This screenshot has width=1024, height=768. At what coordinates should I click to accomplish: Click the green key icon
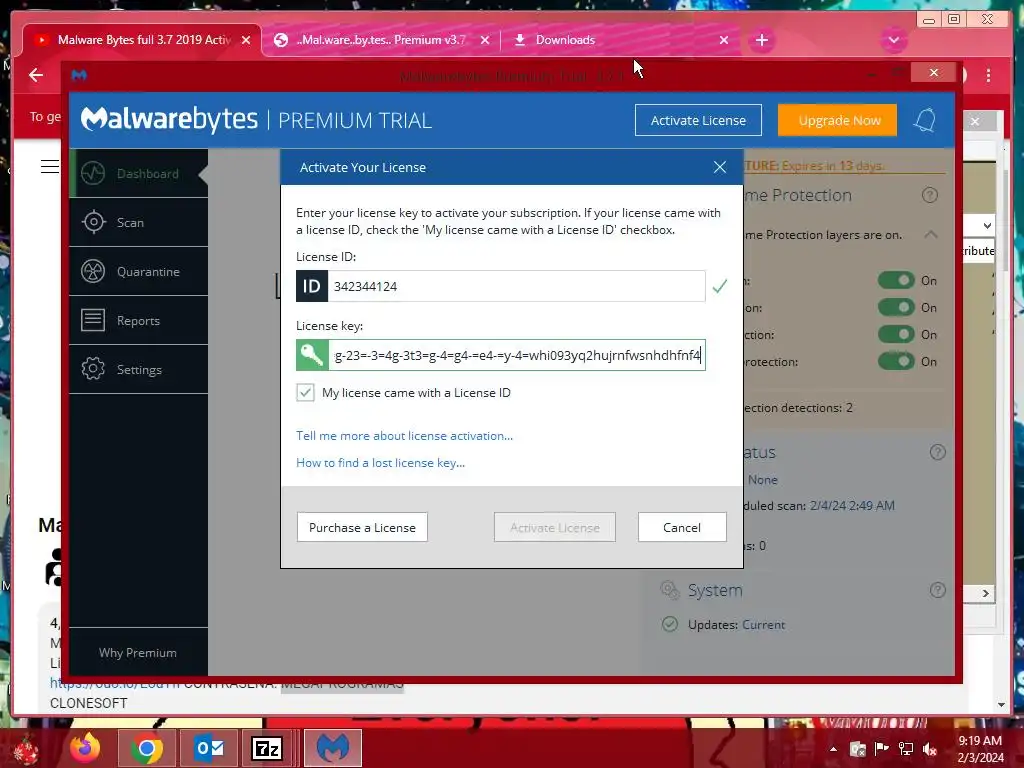coord(312,355)
